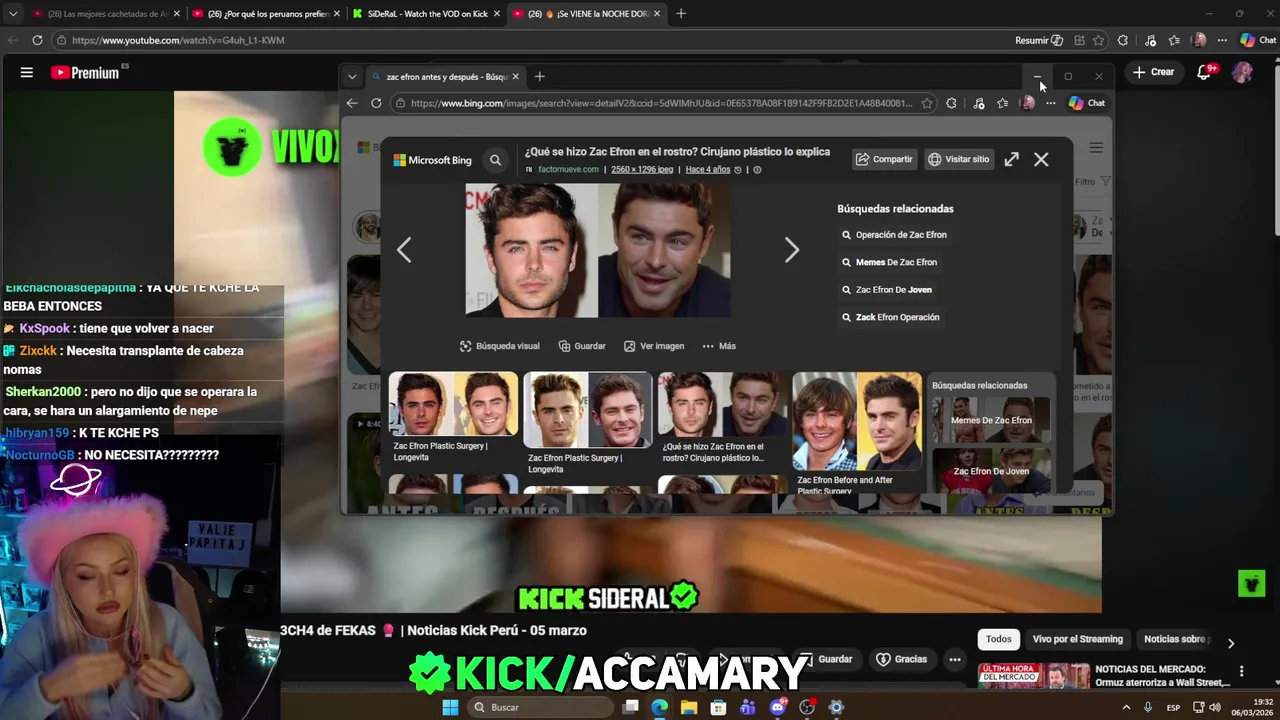The image size is (1280, 720).
Task: Open the 'Zac Efron Before and After Plastic Surgery' thumbnail
Action: (857, 421)
